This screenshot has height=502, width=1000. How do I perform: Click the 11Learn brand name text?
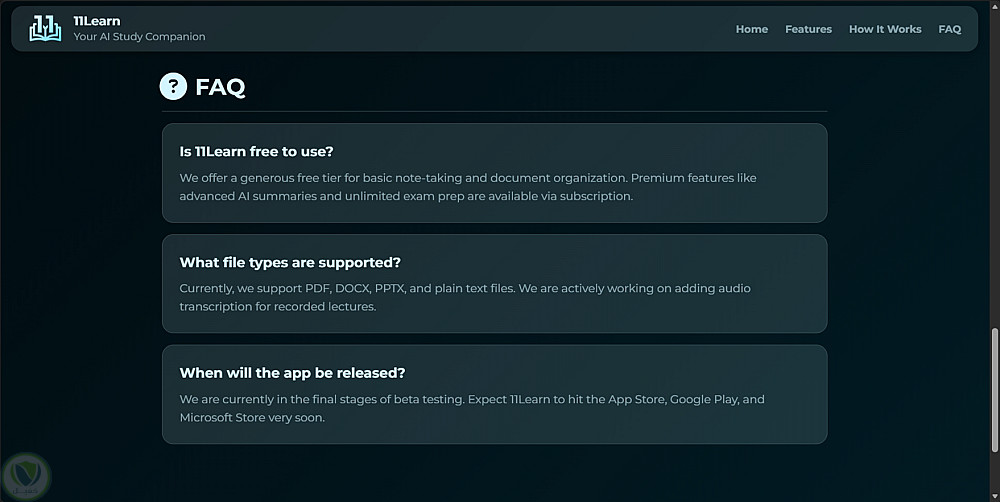(96, 21)
